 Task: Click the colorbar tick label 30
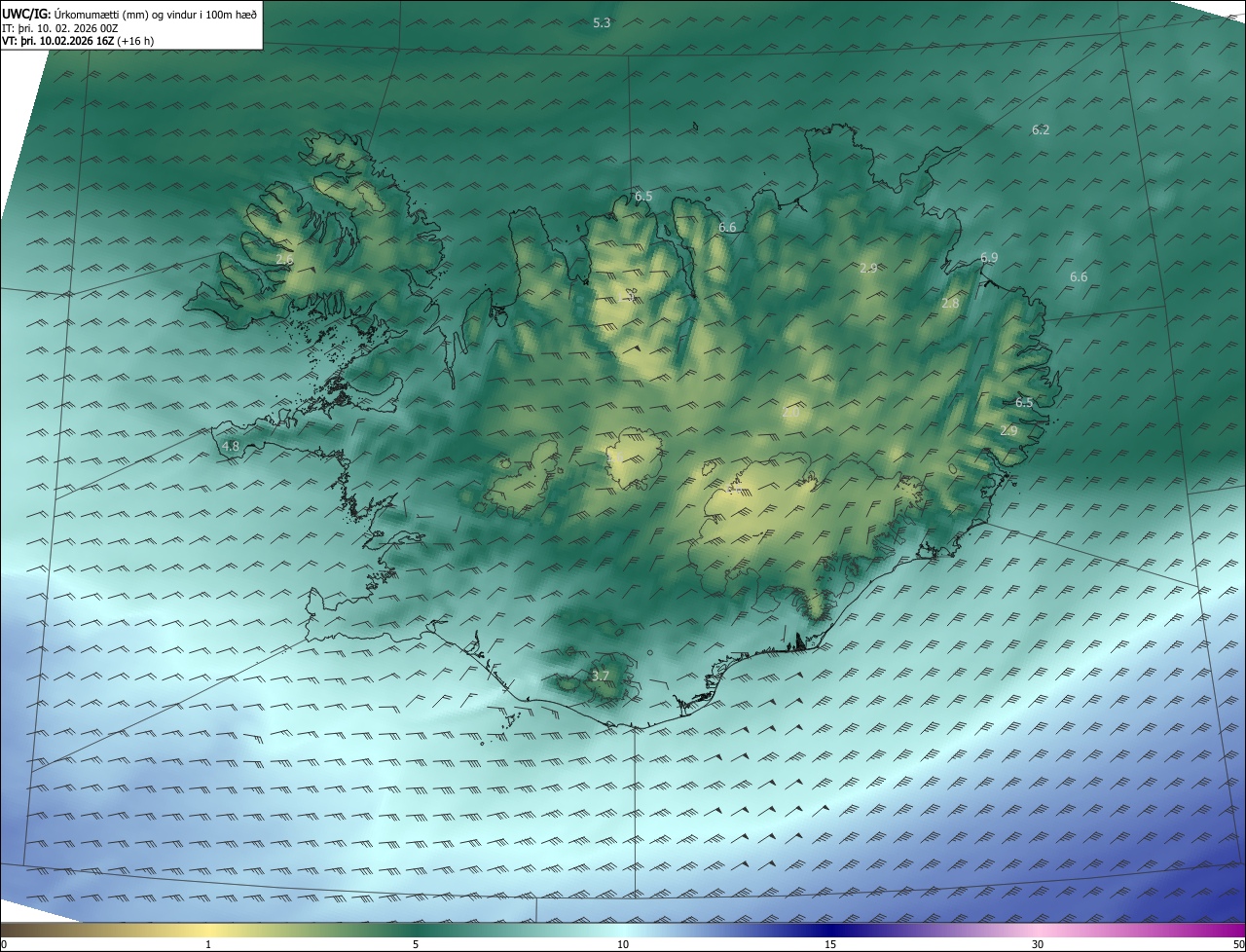pos(1038,944)
